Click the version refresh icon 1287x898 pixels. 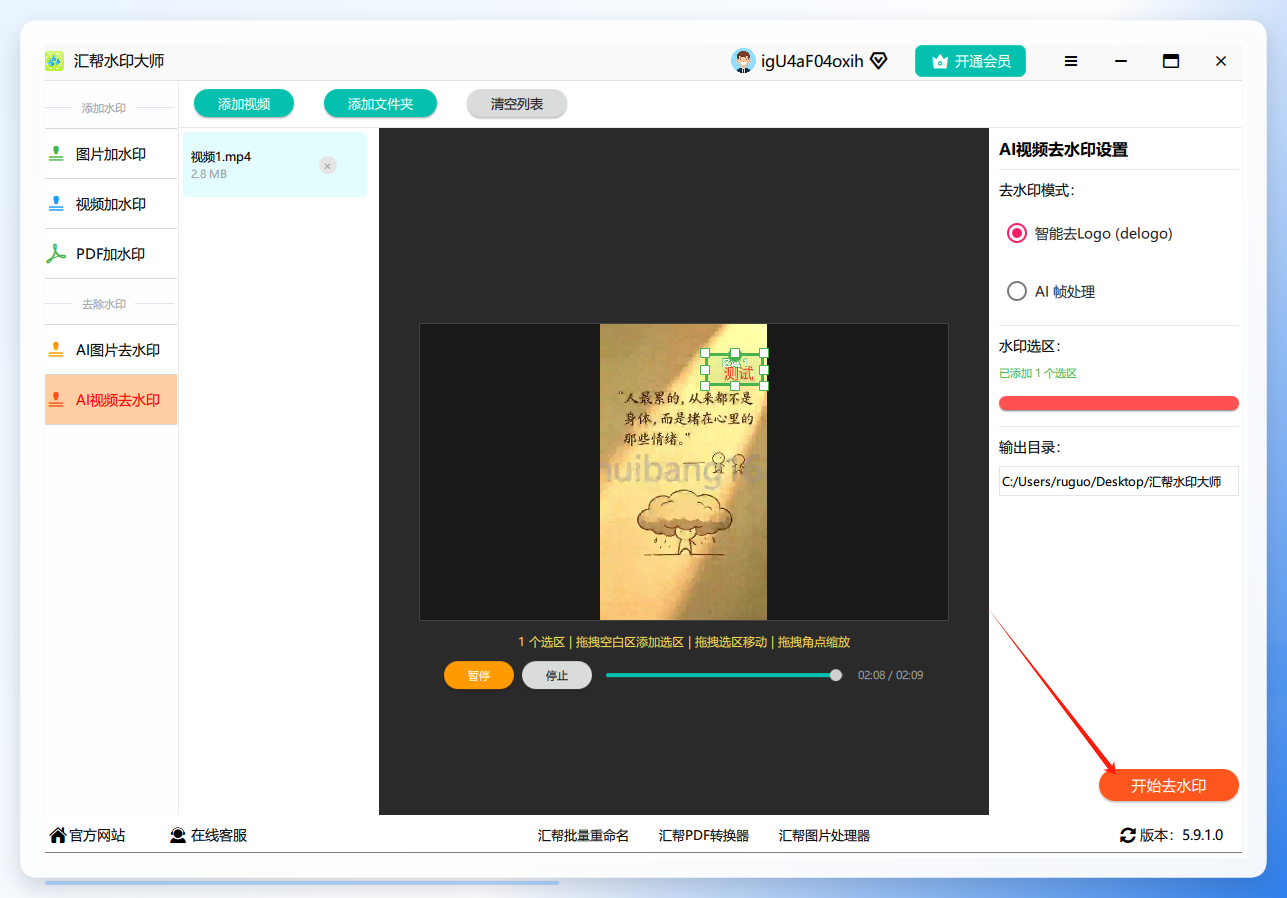click(x=1128, y=835)
